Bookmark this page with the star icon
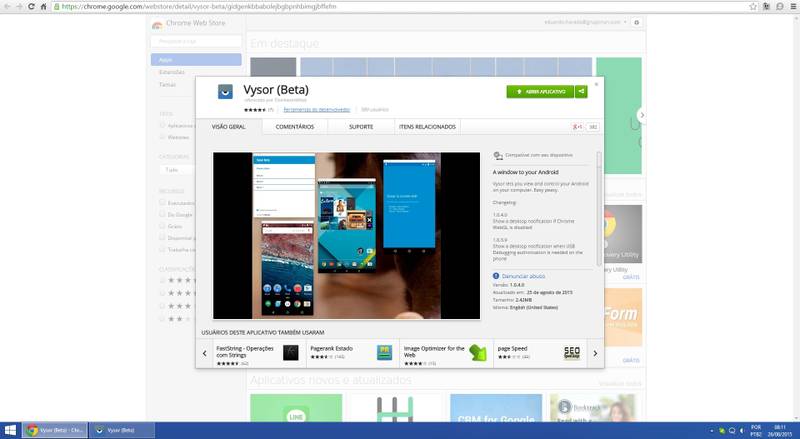The height and width of the screenshot is (439, 800). 753,7
